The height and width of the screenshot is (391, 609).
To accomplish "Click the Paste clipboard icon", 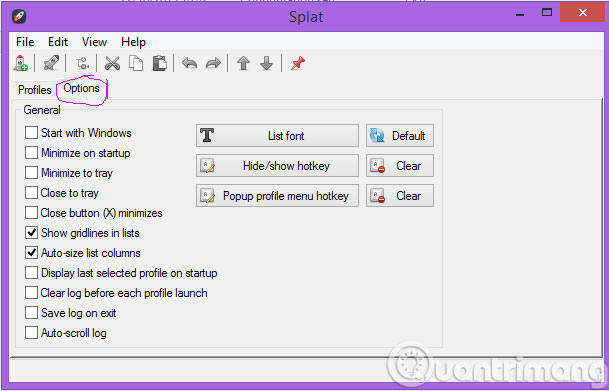I will [159, 63].
